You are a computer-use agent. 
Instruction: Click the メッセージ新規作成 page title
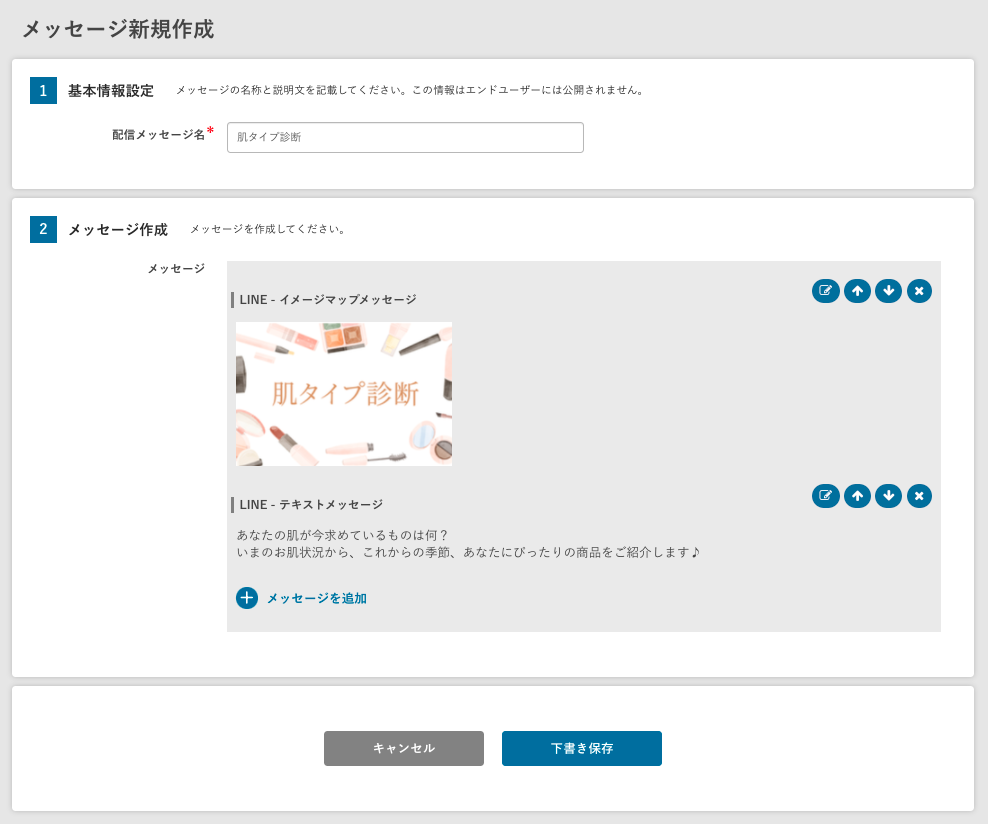(x=118, y=29)
